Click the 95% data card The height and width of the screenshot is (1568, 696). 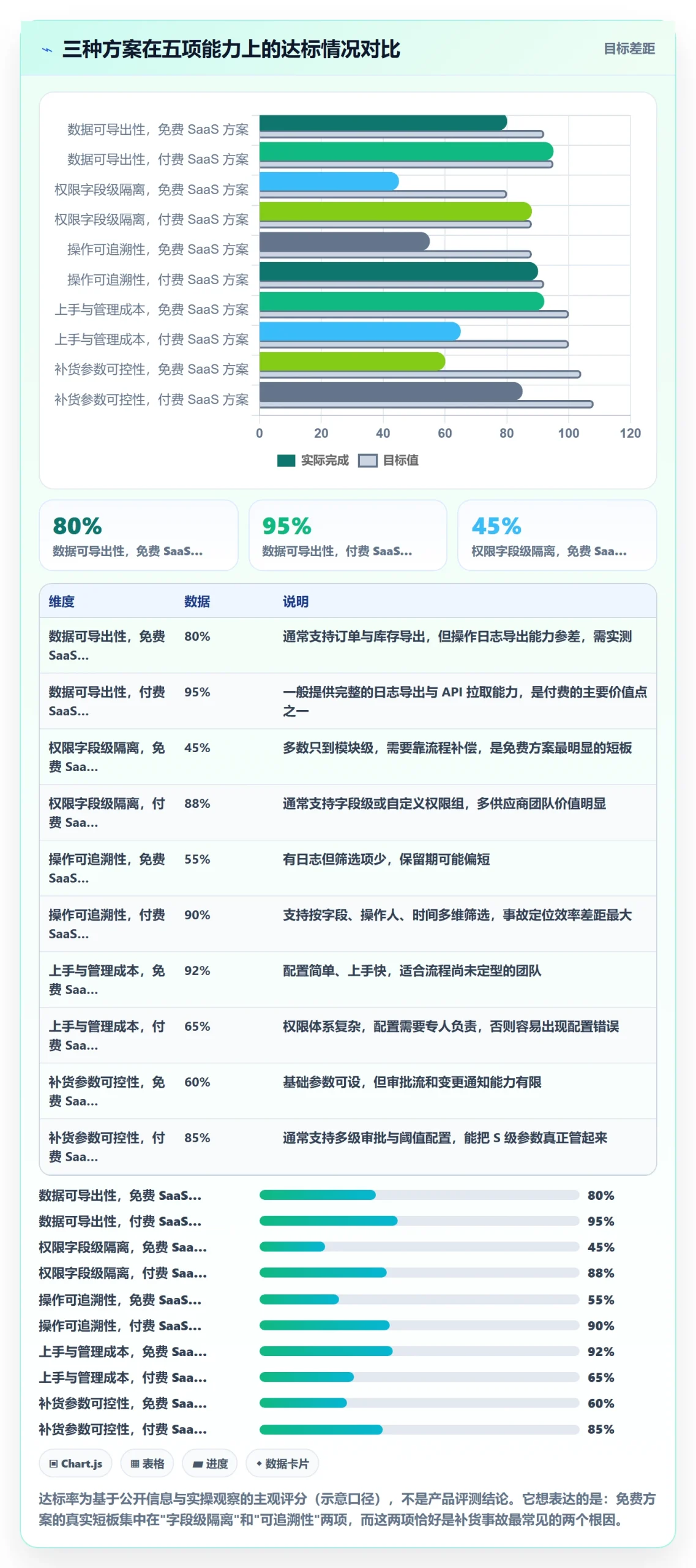348,535
